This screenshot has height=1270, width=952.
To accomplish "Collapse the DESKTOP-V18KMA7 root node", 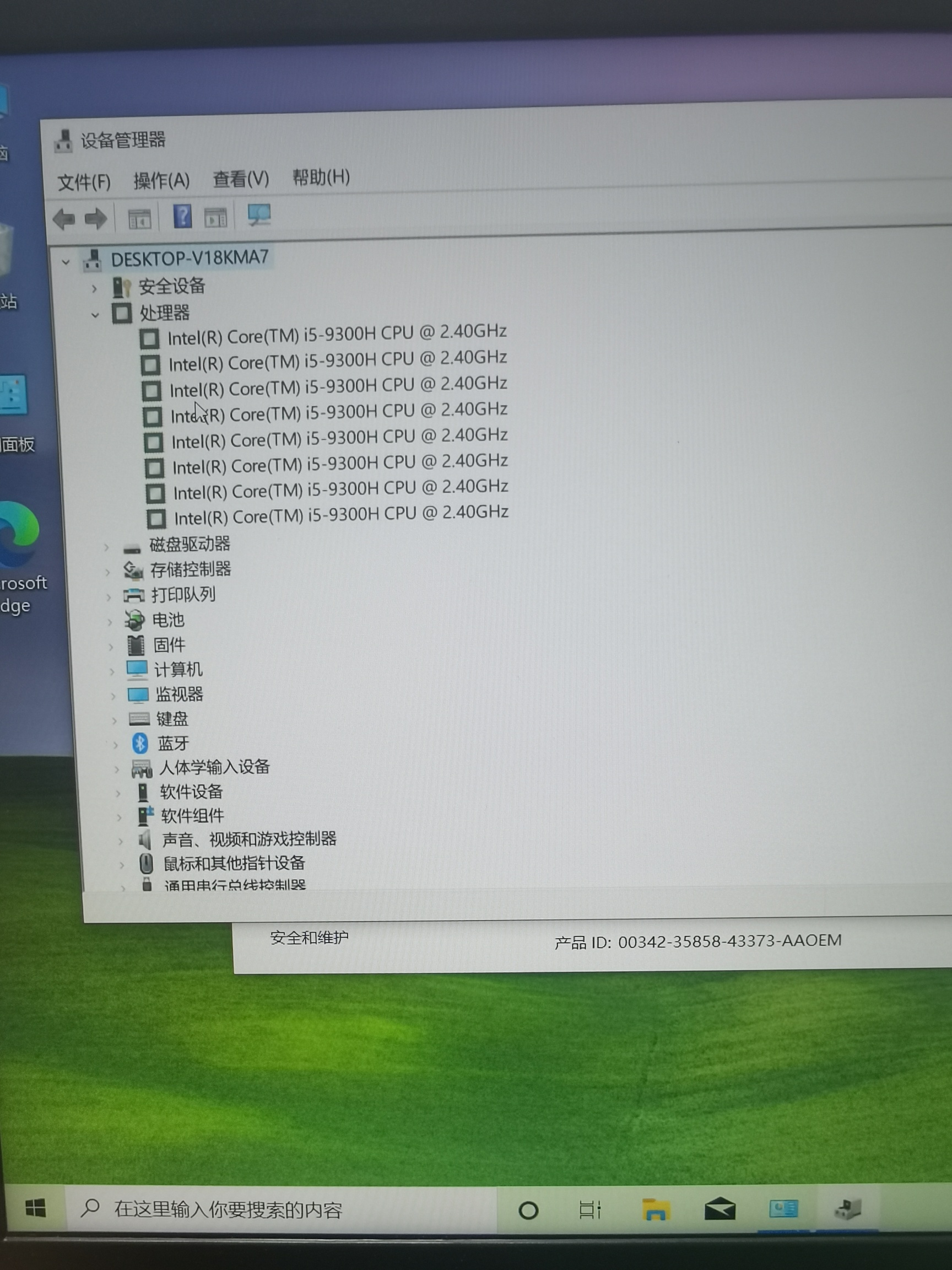I will coord(66,262).
